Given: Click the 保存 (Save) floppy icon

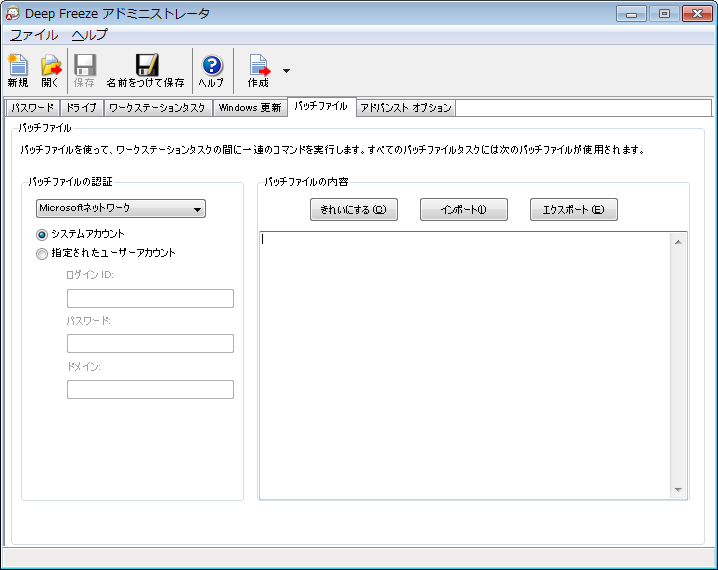Looking at the screenshot, I should pos(85,70).
